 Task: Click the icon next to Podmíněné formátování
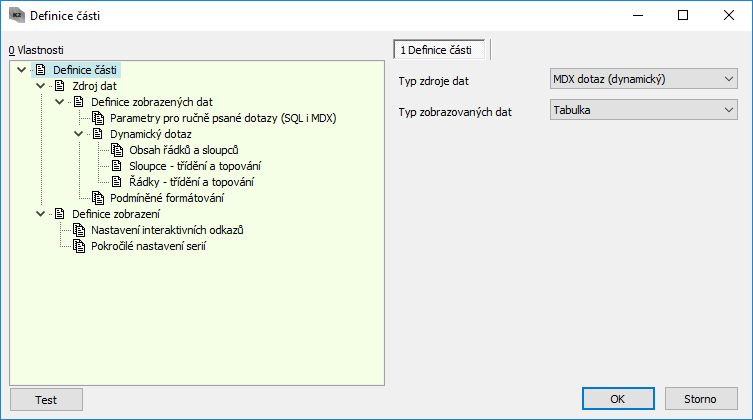(x=98, y=198)
